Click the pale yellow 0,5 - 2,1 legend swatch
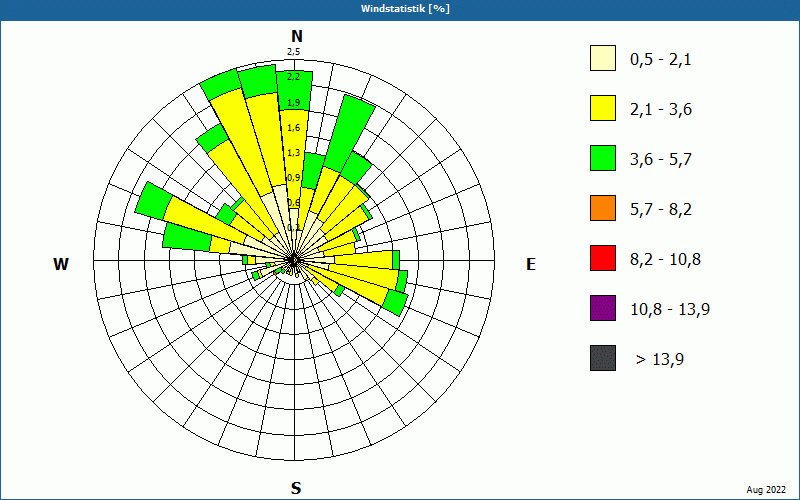Image resolution: width=800 pixels, height=500 pixels. tap(603, 58)
